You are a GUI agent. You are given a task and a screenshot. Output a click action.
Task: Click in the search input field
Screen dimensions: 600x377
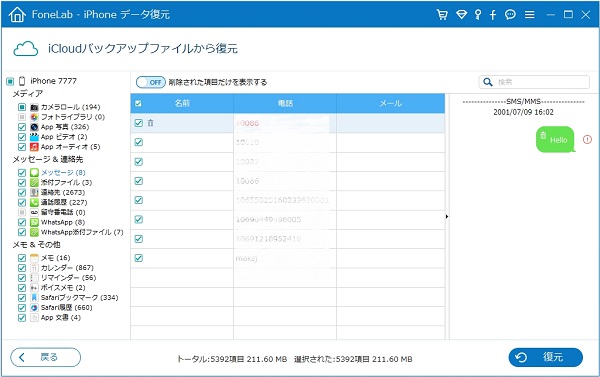(x=534, y=82)
